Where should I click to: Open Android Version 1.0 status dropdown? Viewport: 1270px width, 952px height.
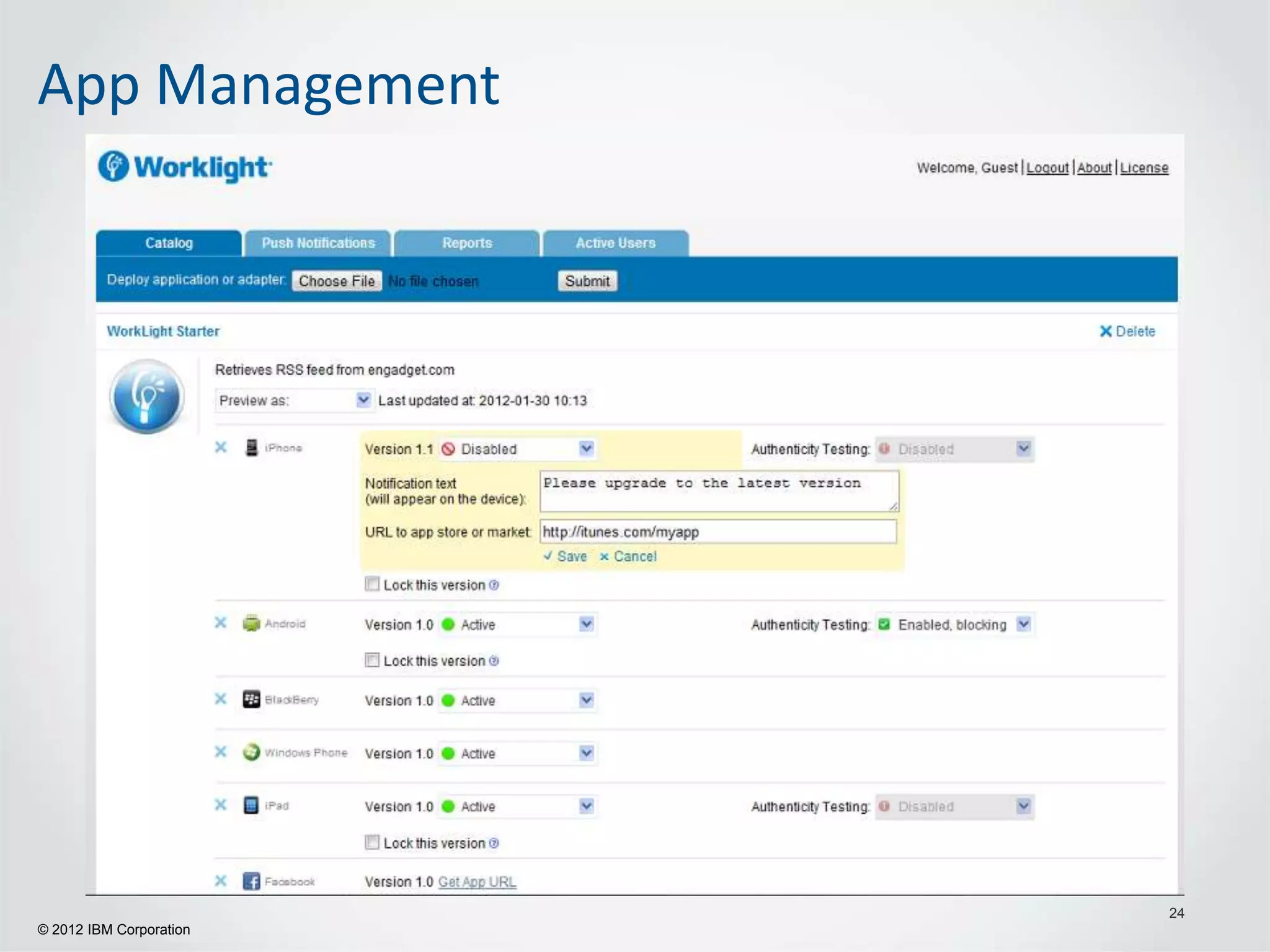coord(517,624)
